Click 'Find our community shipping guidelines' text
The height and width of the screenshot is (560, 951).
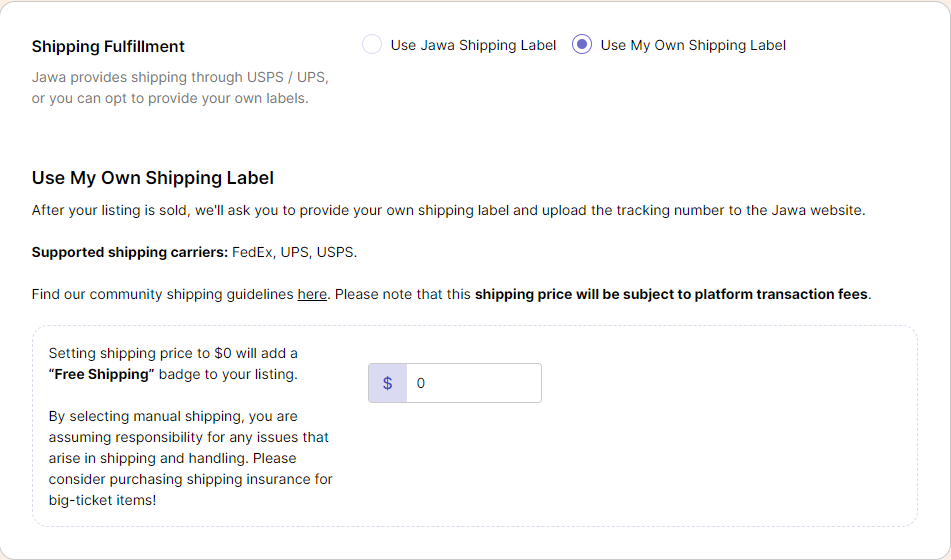163,294
